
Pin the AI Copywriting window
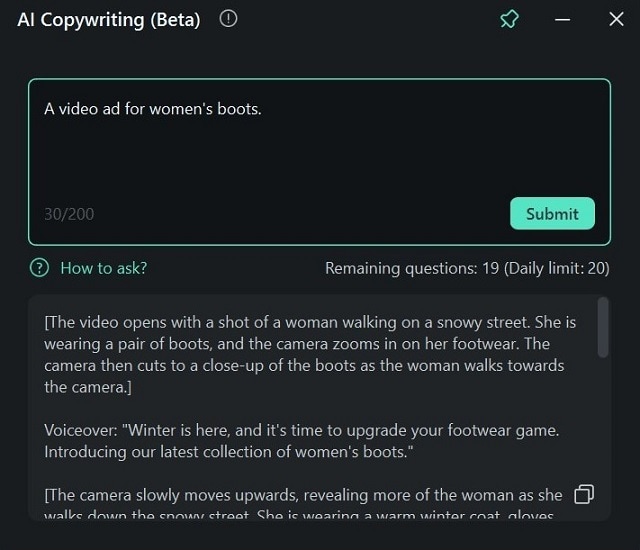(x=510, y=19)
